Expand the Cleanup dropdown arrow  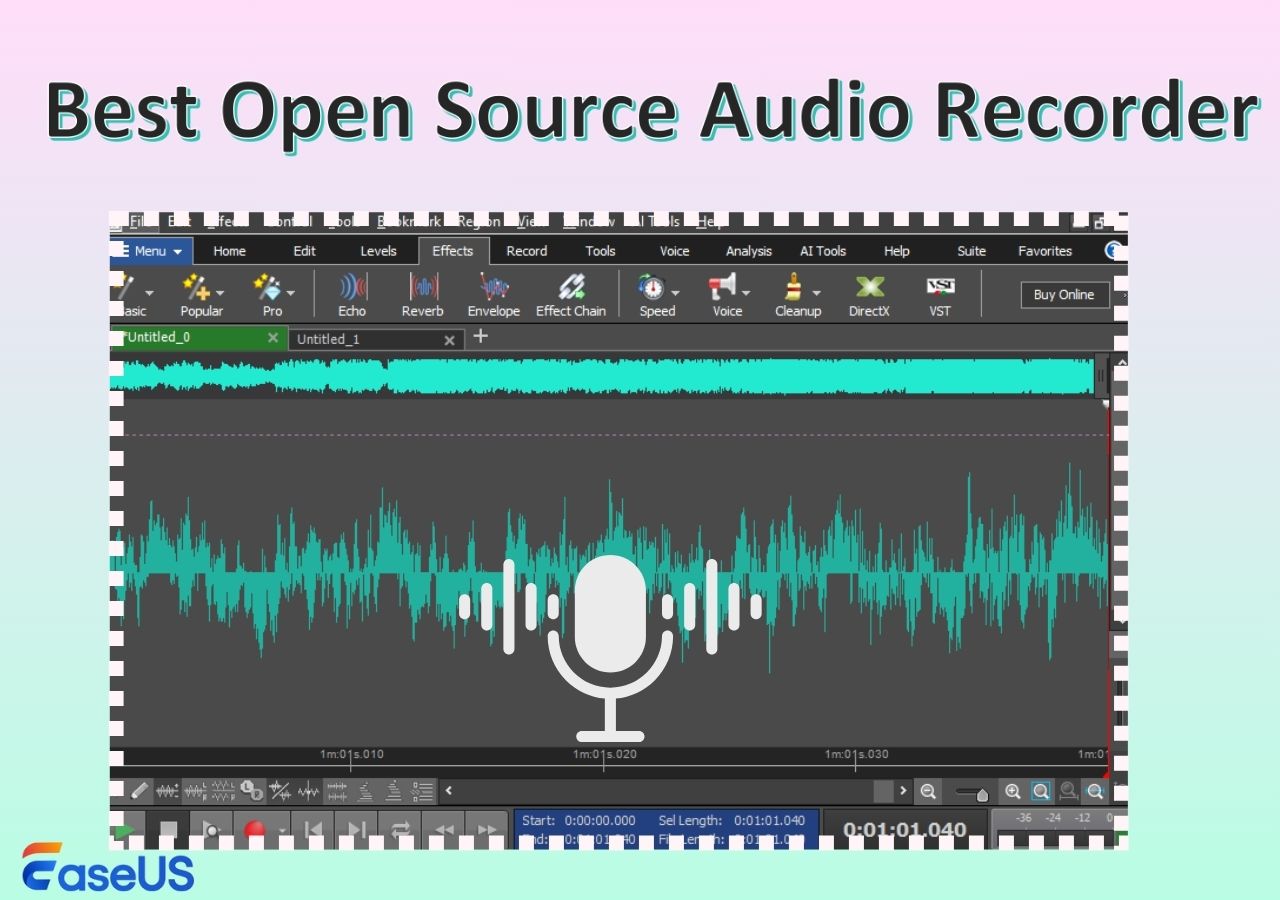click(x=816, y=293)
